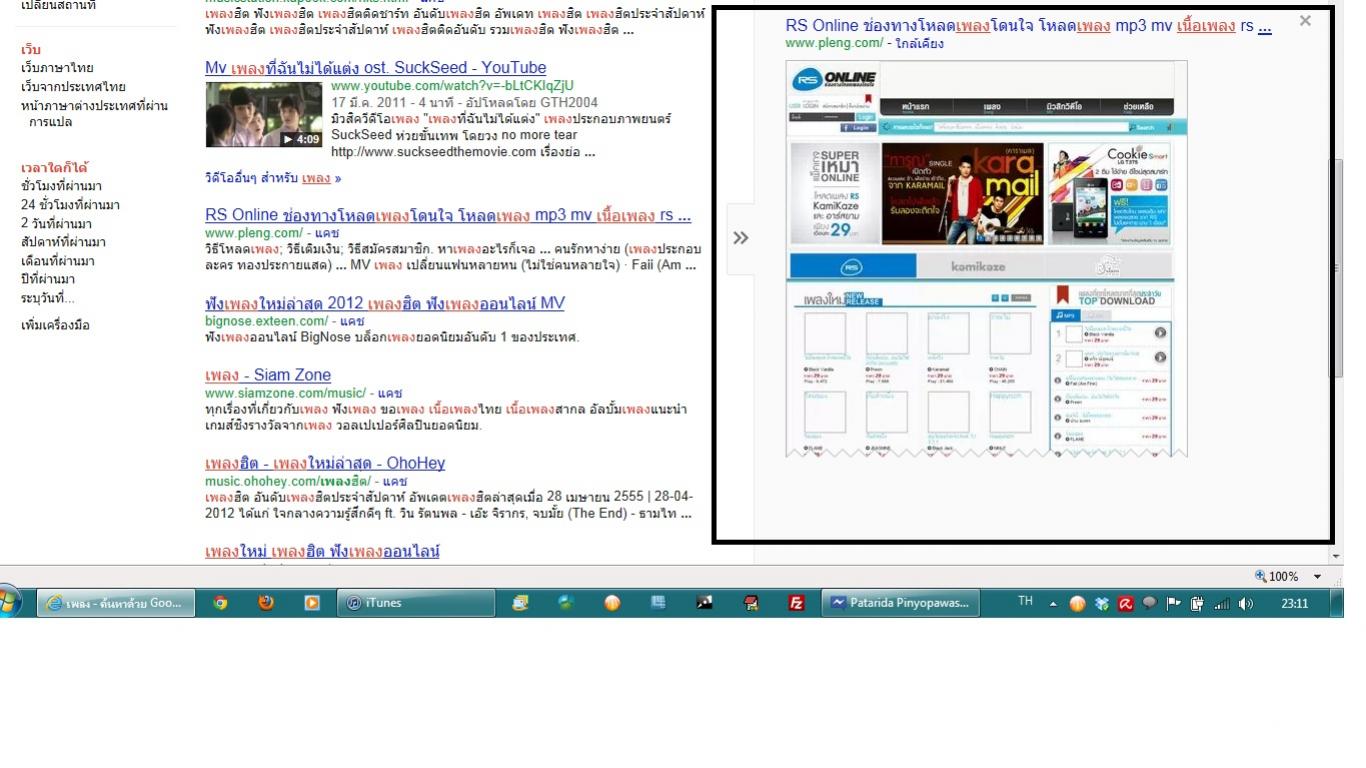Click the TH language indicator
1366x768 pixels.
[1025, 601]
